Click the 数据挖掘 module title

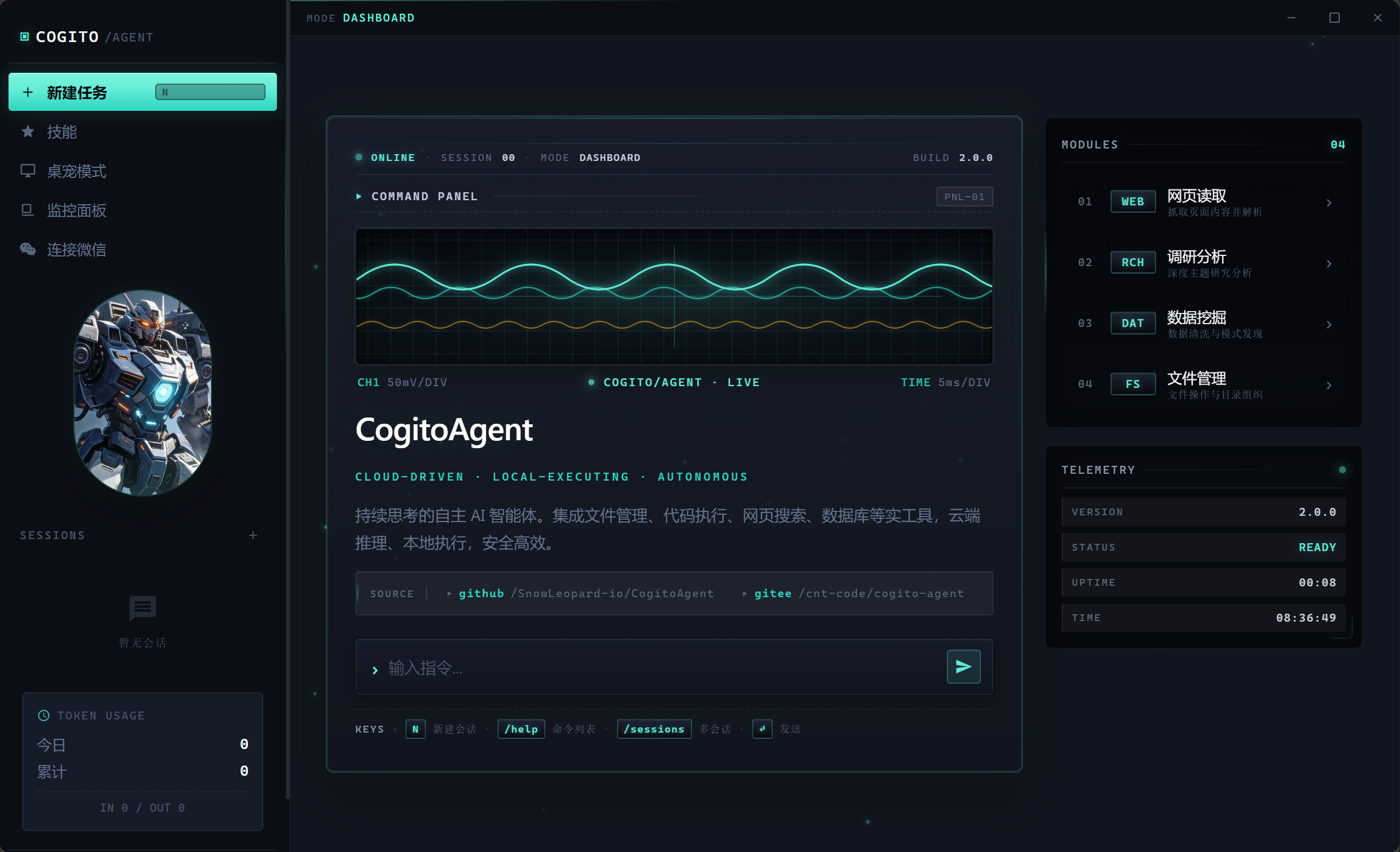1196,317
